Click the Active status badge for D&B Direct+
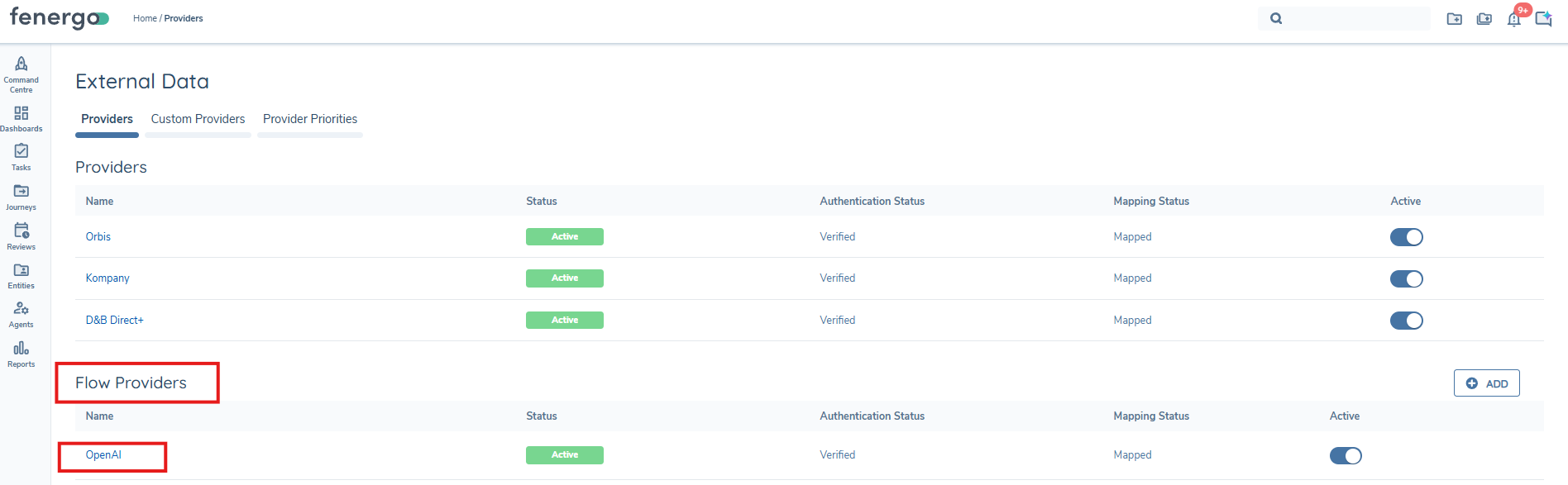 point(565,320)
